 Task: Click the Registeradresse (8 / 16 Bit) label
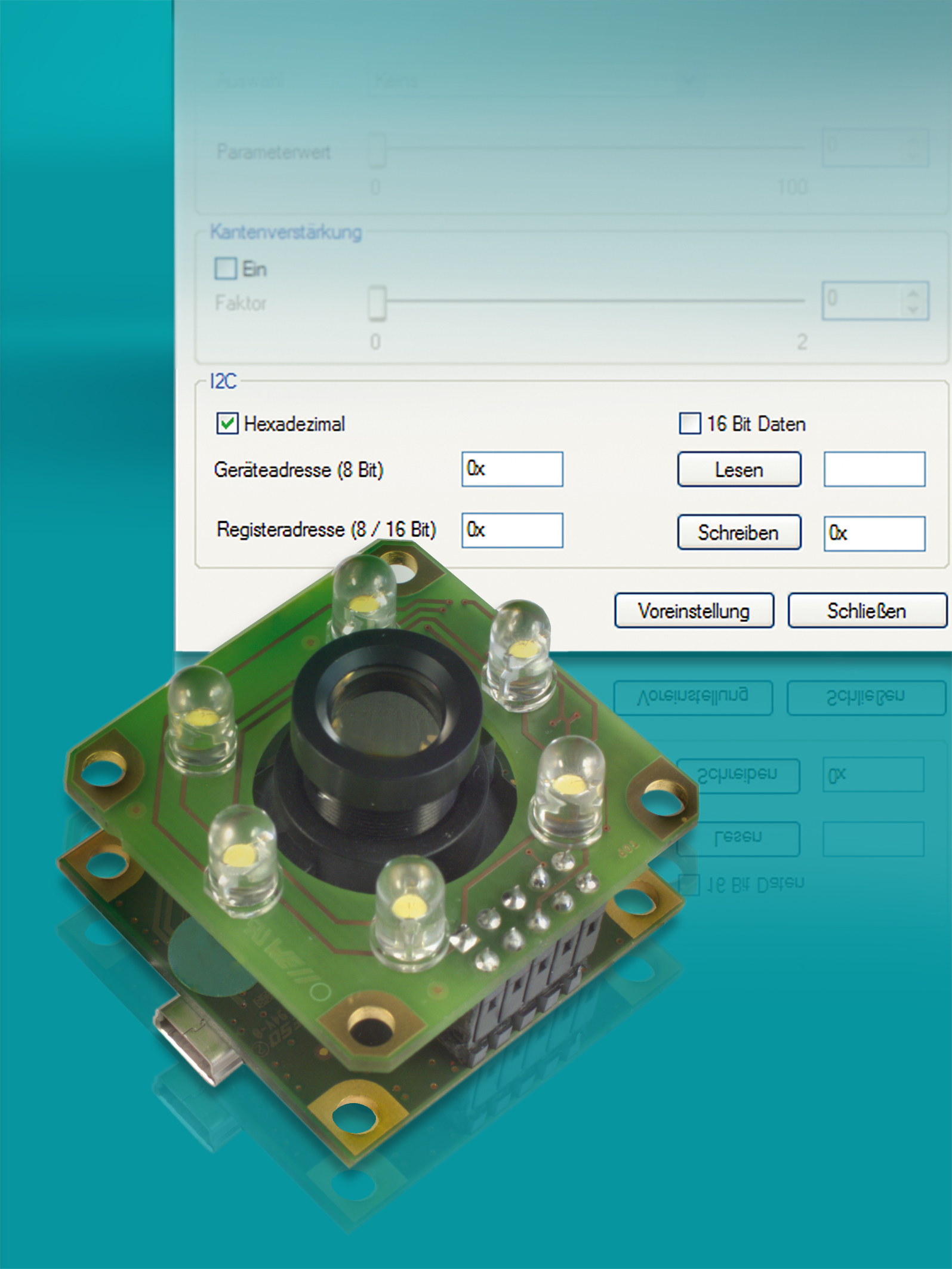pos(326,529)
